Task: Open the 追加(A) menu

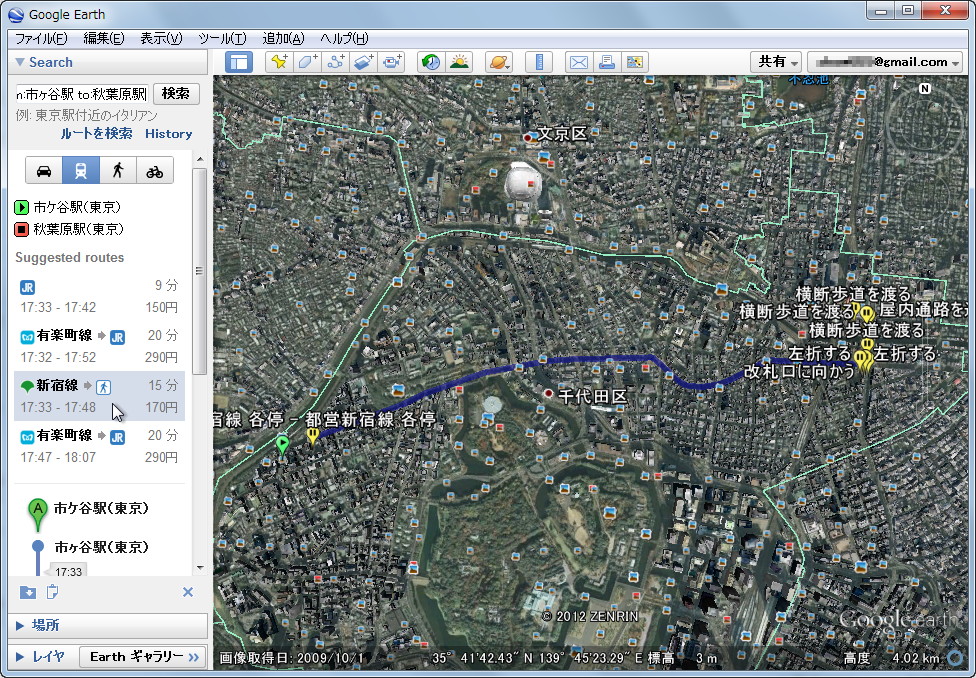Action: click(283, 39)
